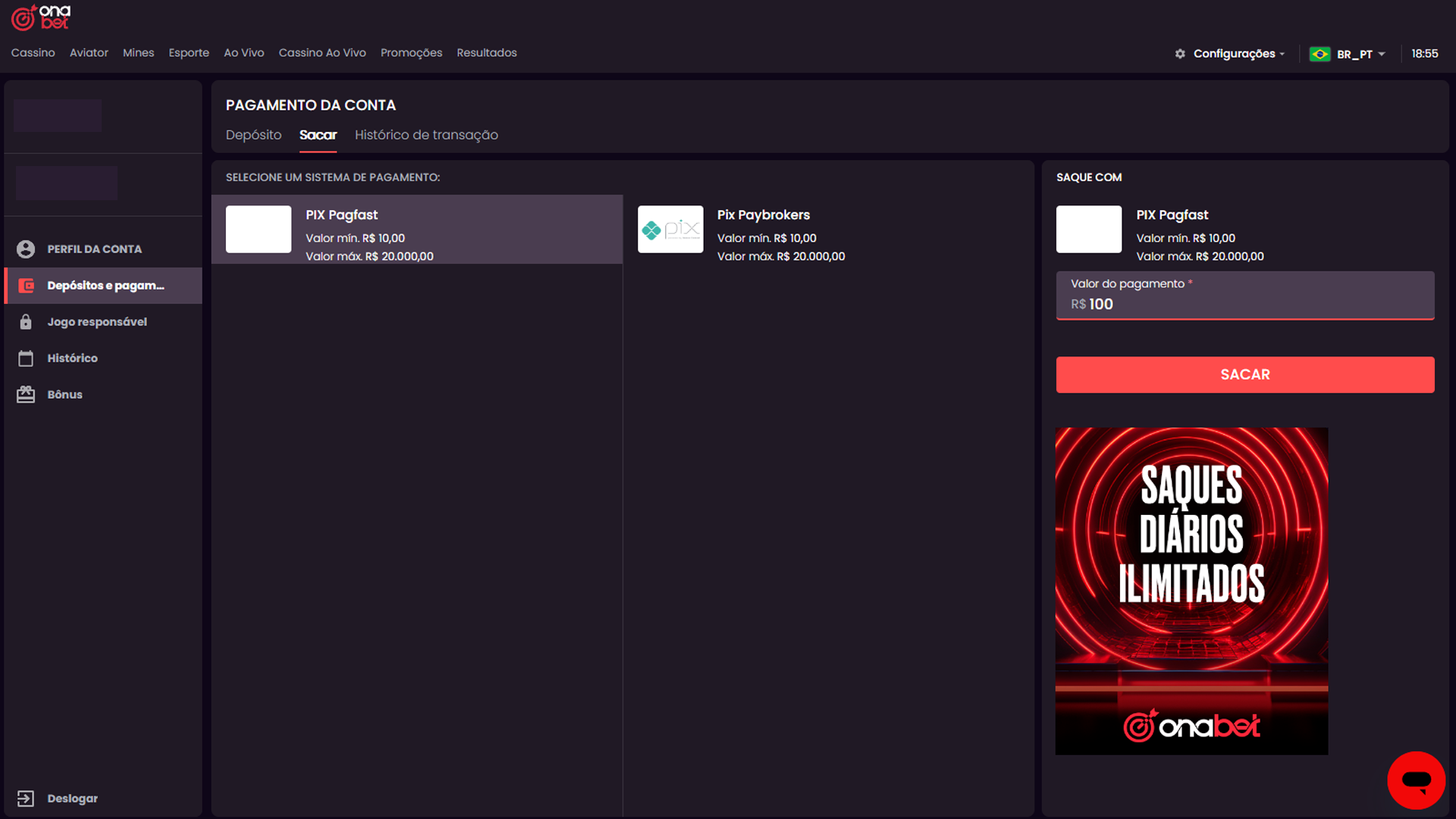Click the Brazil flag icon
Screen dimensions: 1456x819
click(1319, 55)
